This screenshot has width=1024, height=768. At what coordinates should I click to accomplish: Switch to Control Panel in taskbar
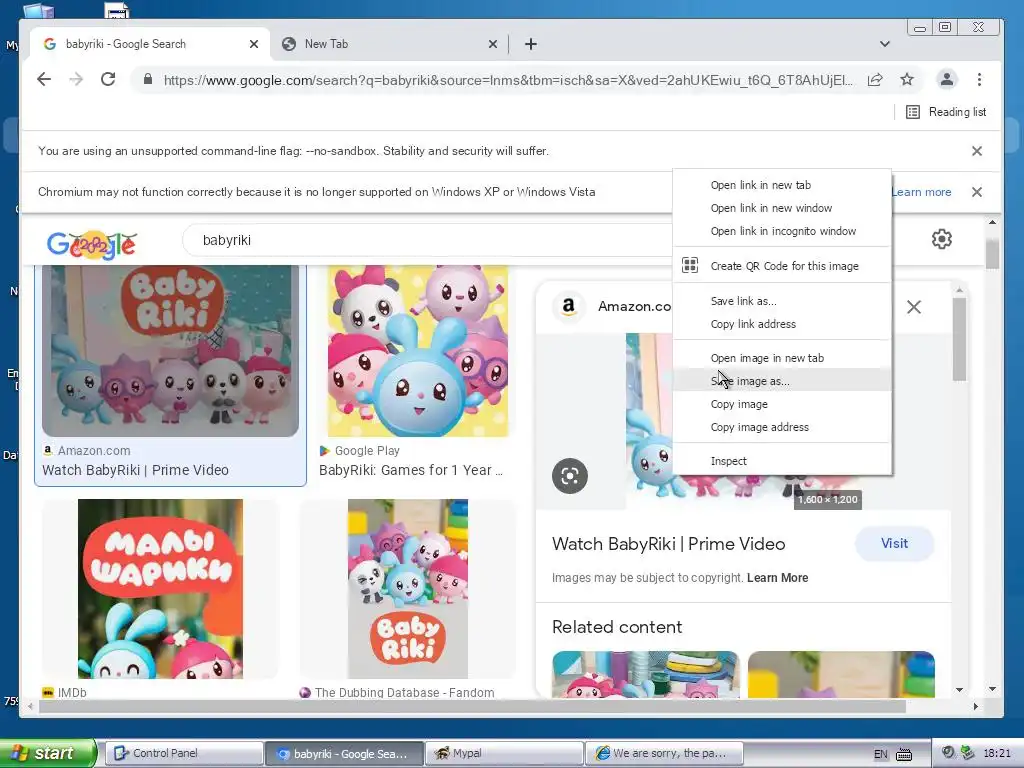(184, 754)
